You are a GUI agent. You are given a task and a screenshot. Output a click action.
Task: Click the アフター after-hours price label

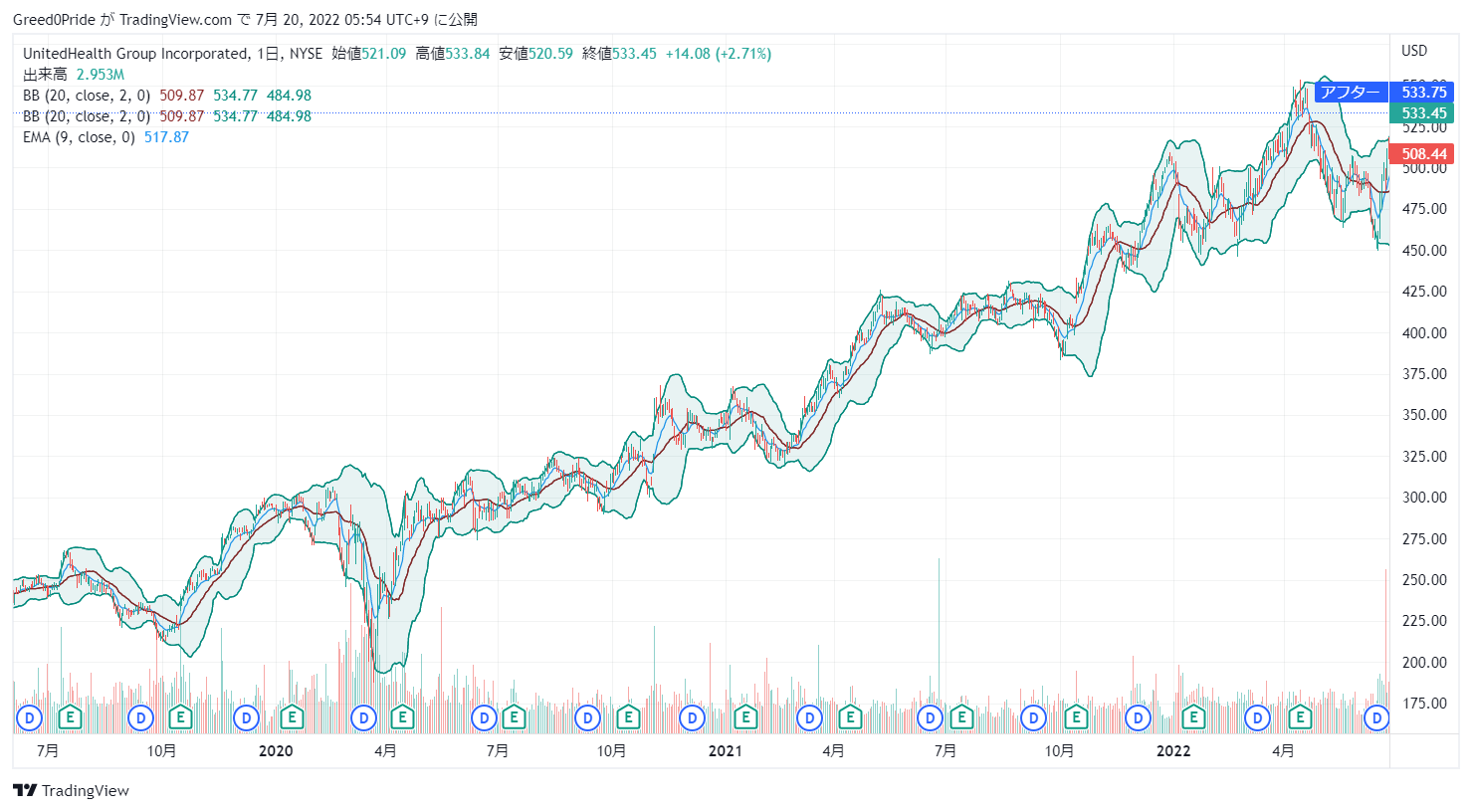pos(1351,93)
